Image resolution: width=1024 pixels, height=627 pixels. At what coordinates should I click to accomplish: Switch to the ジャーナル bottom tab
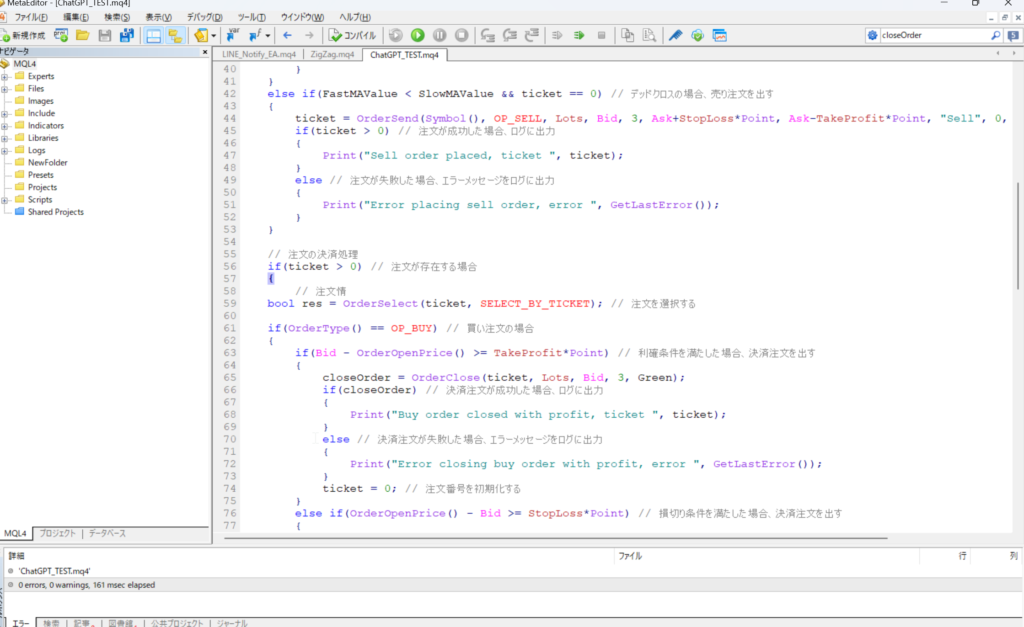click(232, 623)
